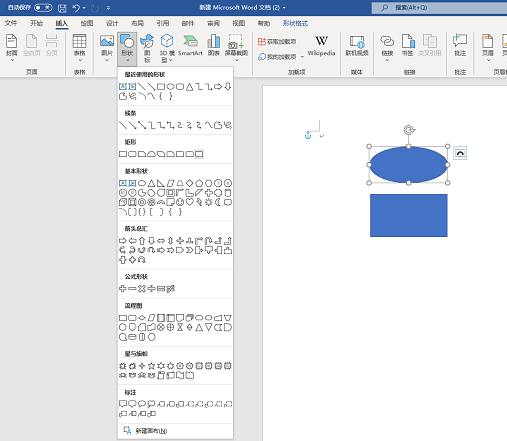Image resolution: width=507 pixels, height=441 pixels.
Task: Open the SmartArt insert tool
Action: (x=190, y=46)
